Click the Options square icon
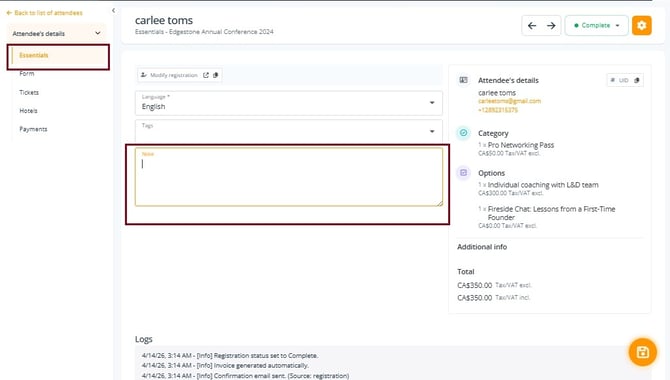 (463, 173)
